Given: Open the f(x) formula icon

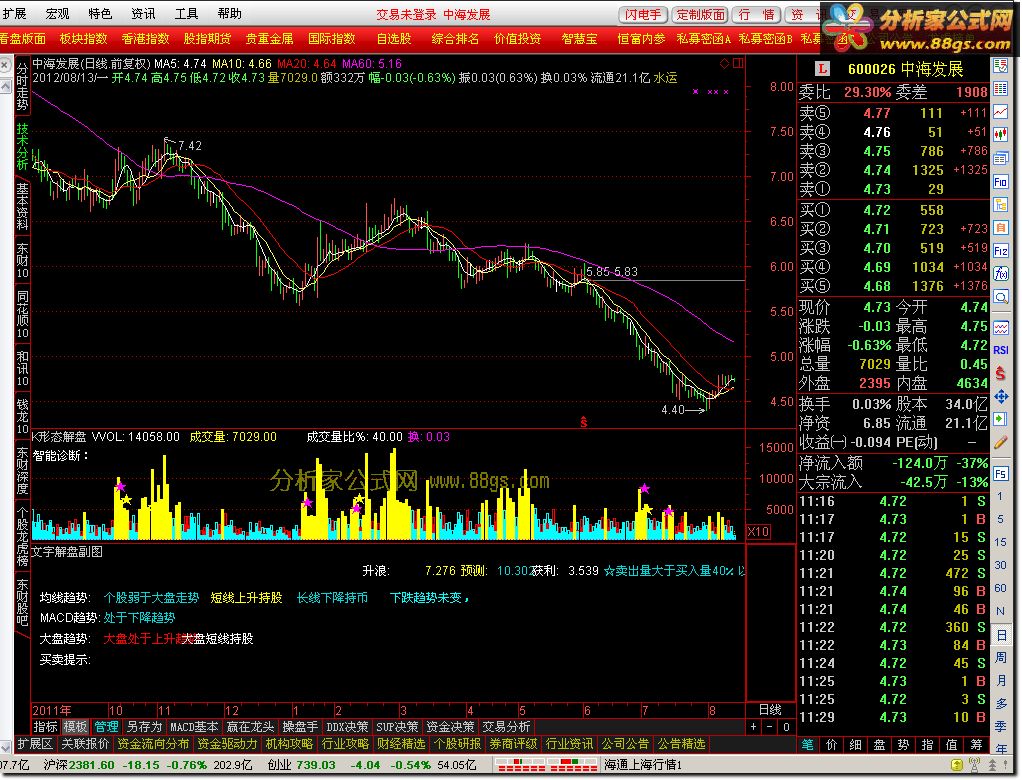Looking at the screenshot, I should pos(1000,274).
